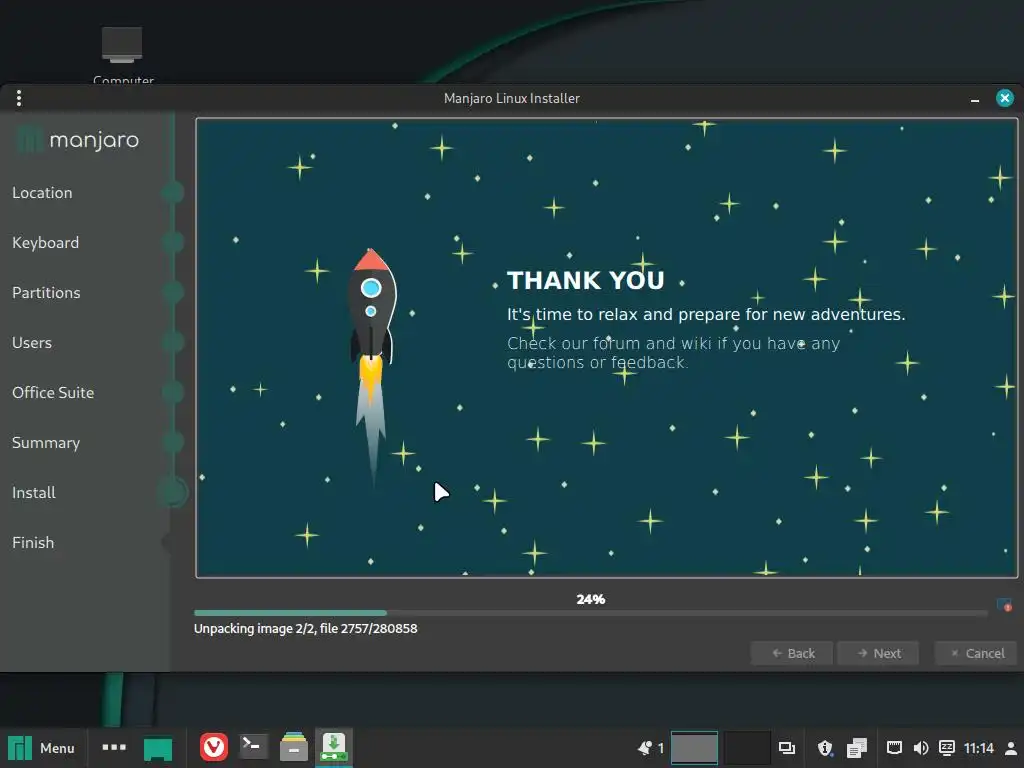Select the Office Suite step
The height and width of the screenshot is (768, 1024).
coord(53,392)
